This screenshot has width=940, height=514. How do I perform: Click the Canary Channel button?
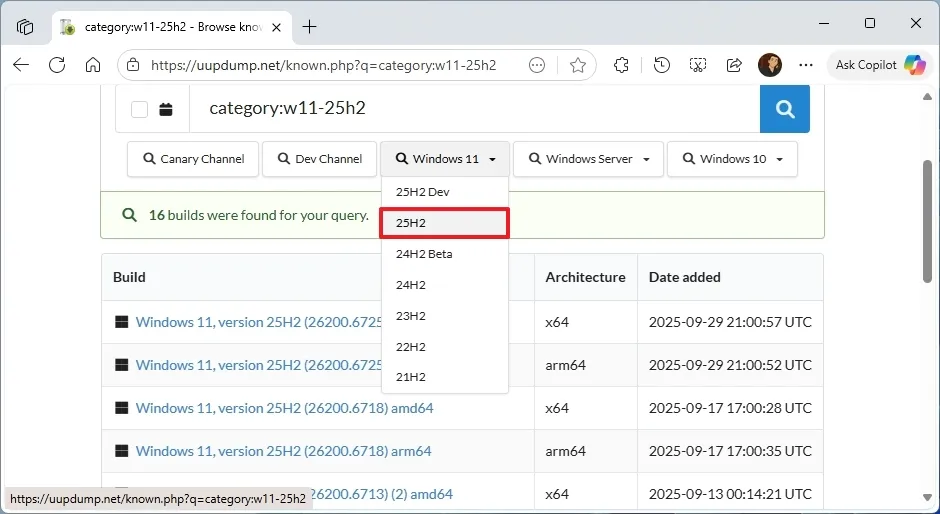193,159
